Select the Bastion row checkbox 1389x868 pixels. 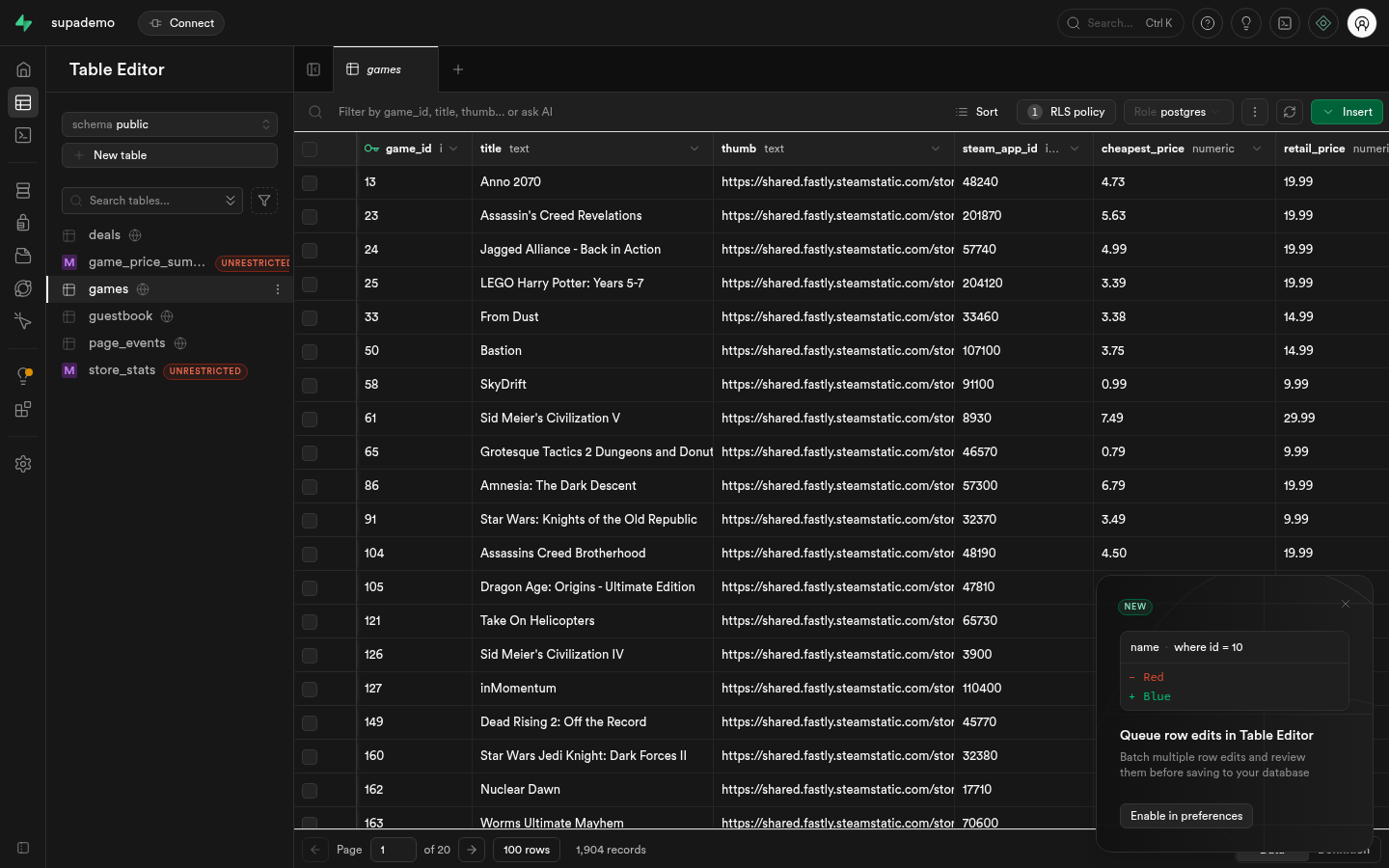pyautogui.click(x=310, y=351)
